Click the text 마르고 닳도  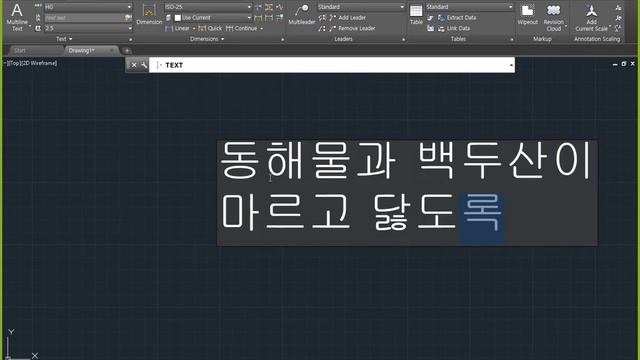coord(340,213)
